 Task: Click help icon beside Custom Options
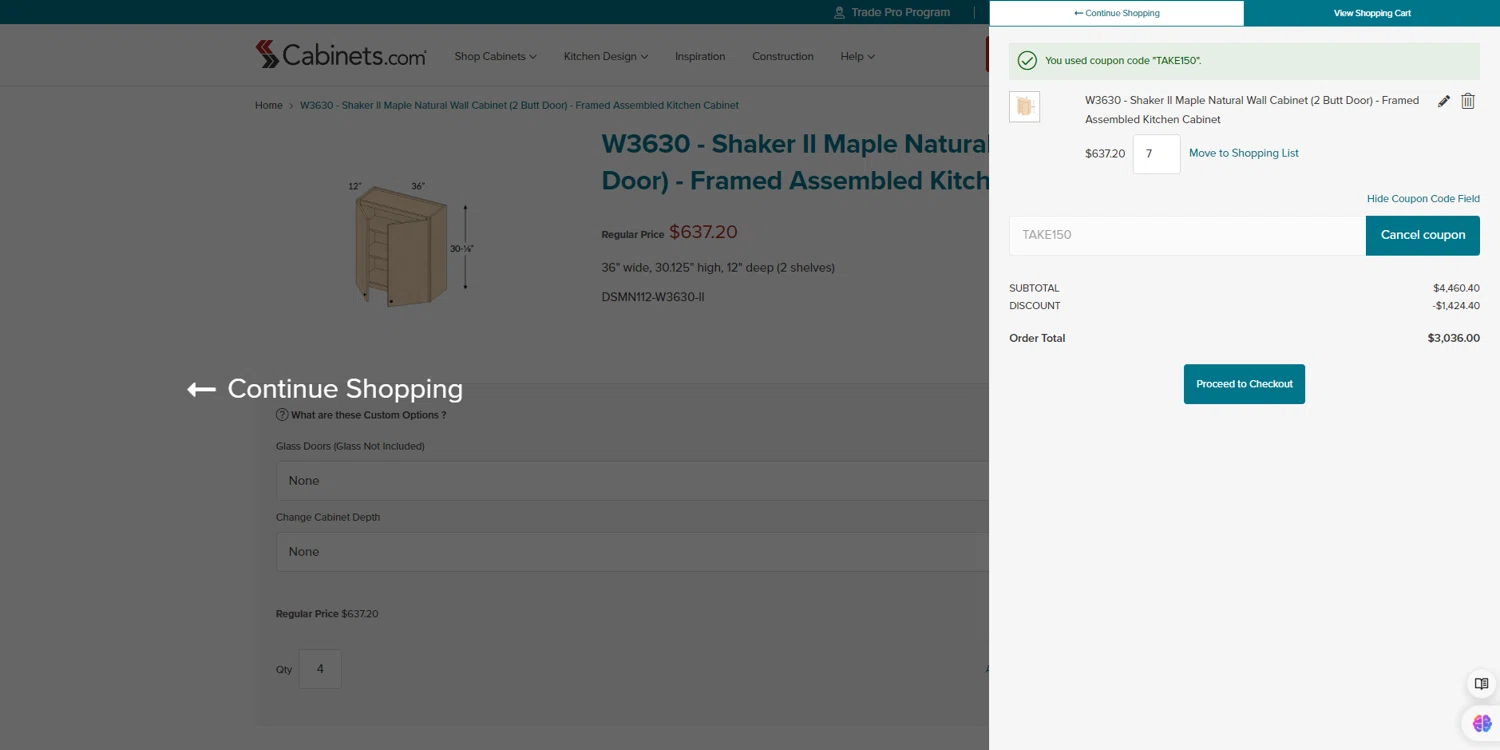point(282,415)
